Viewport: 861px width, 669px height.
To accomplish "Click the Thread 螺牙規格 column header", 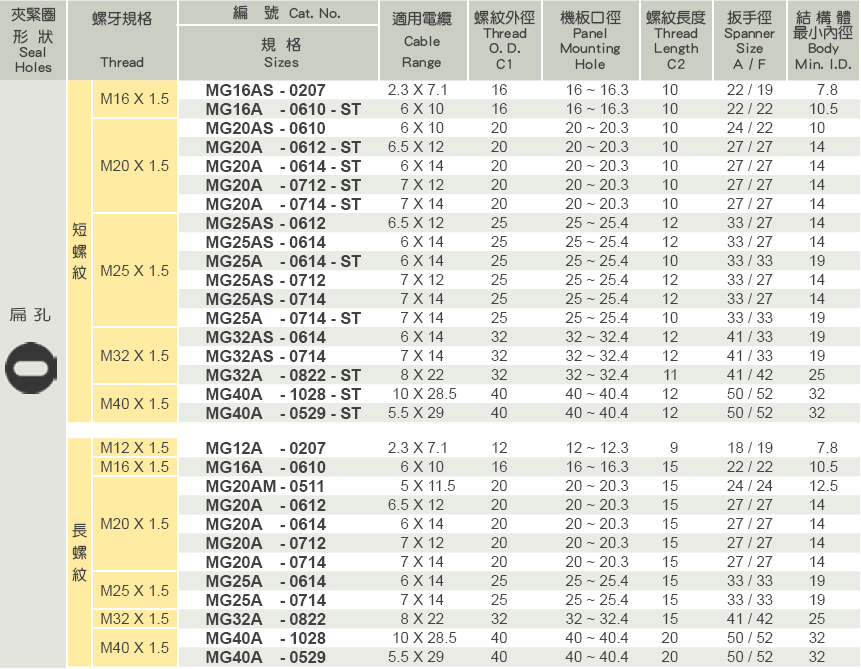I will tap(122, 41).
